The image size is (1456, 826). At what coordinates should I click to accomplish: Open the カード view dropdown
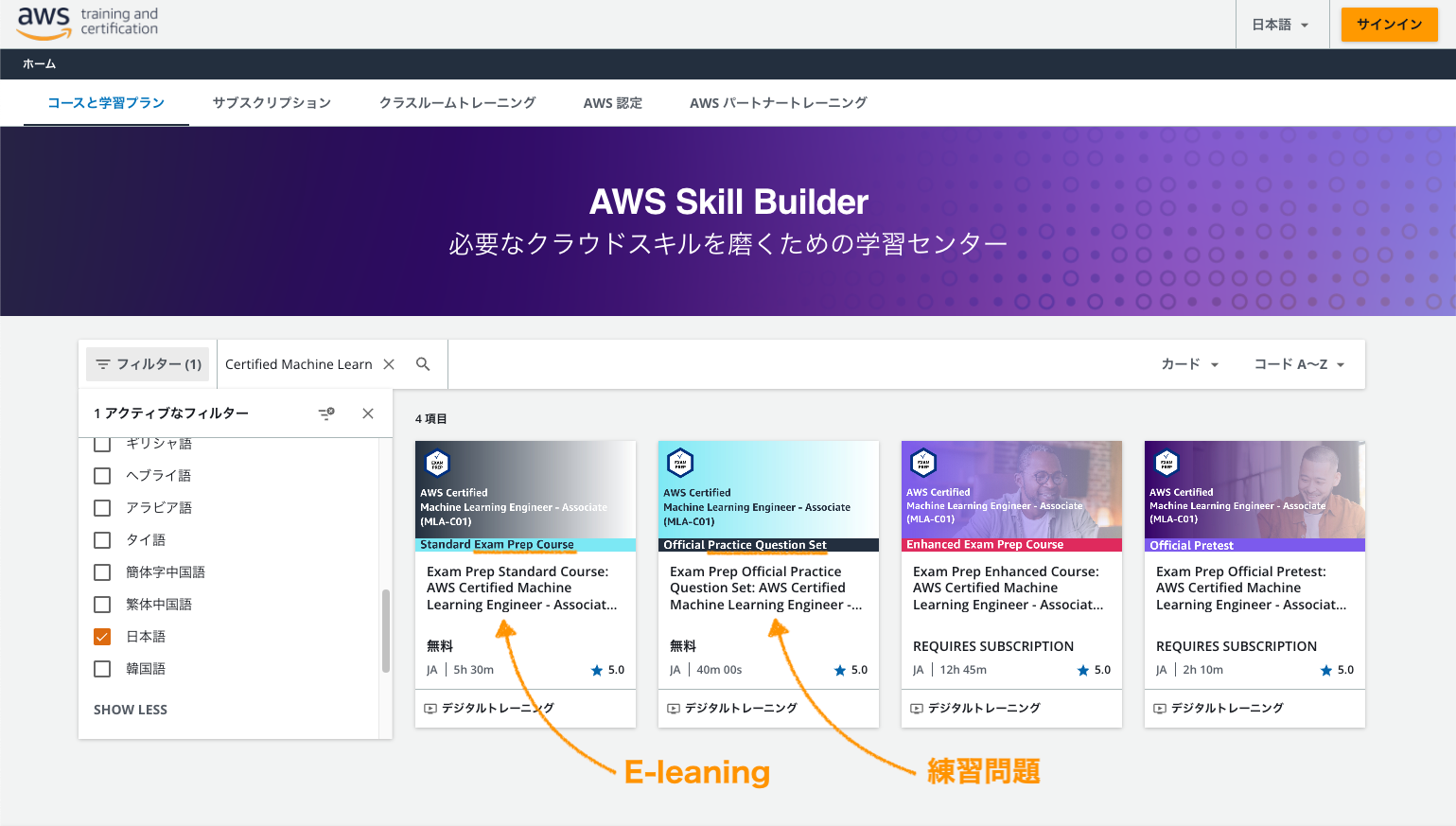point(1189,363)
